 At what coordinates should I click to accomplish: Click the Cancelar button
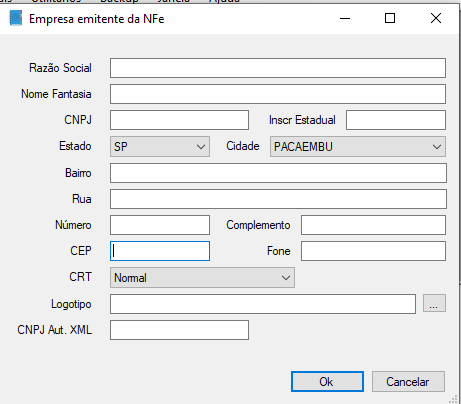coord(408,381)
